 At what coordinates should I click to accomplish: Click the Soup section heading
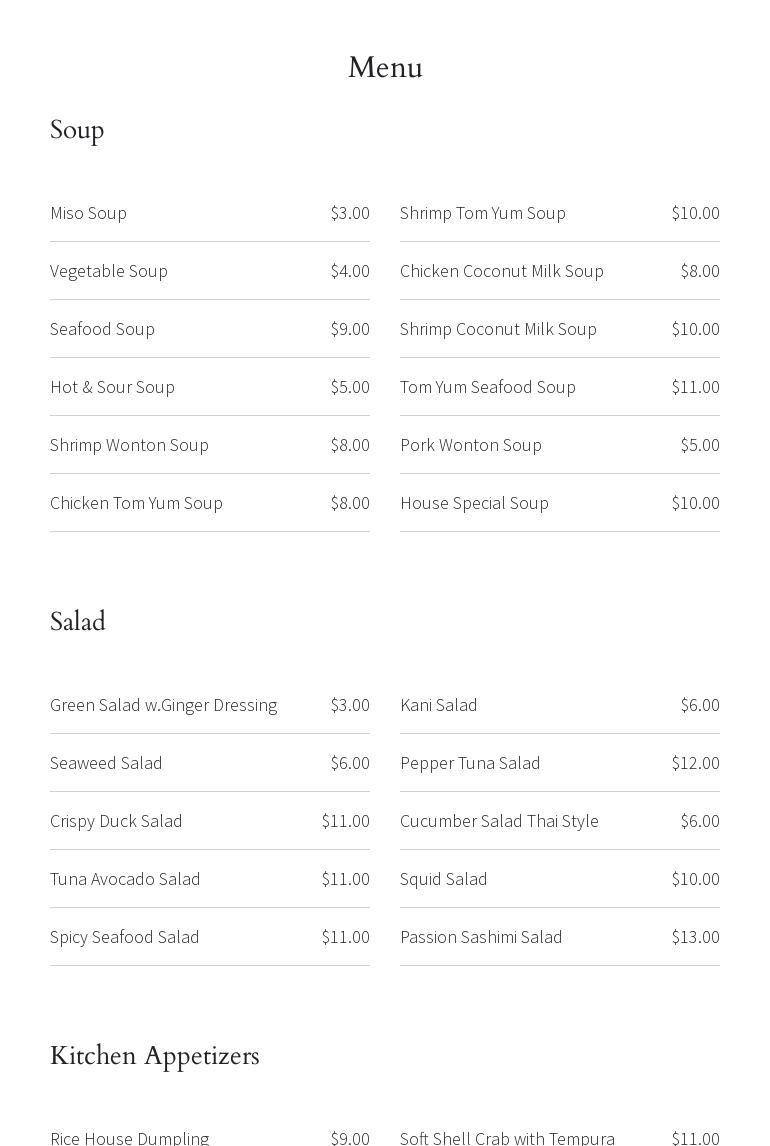77,131
